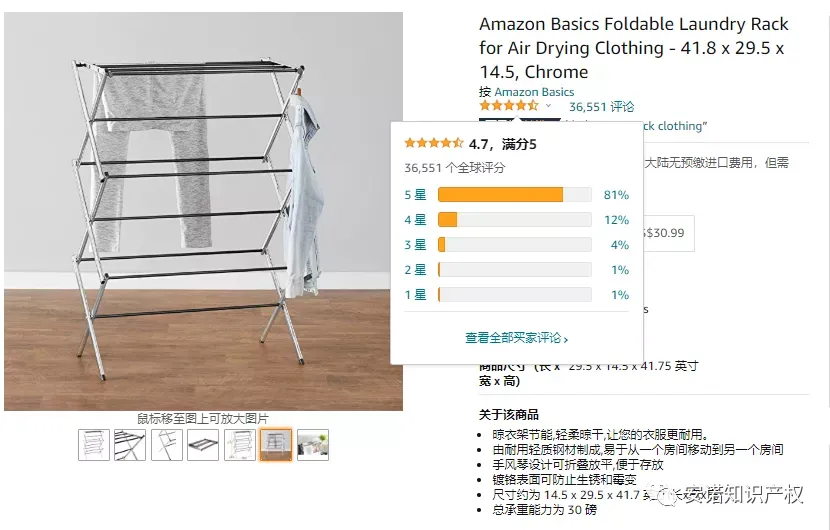
Task: Click the main drying rack product image
Action: [x=203, y=211]
